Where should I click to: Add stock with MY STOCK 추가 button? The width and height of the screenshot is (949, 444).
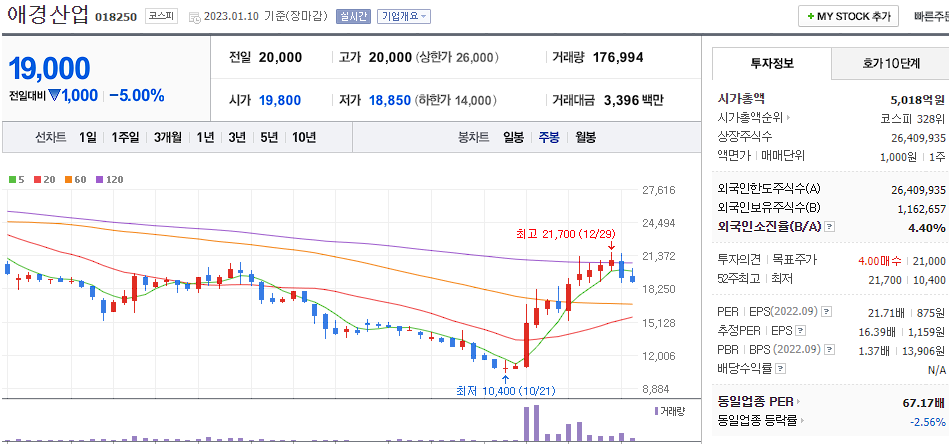[x=848, y=17]
